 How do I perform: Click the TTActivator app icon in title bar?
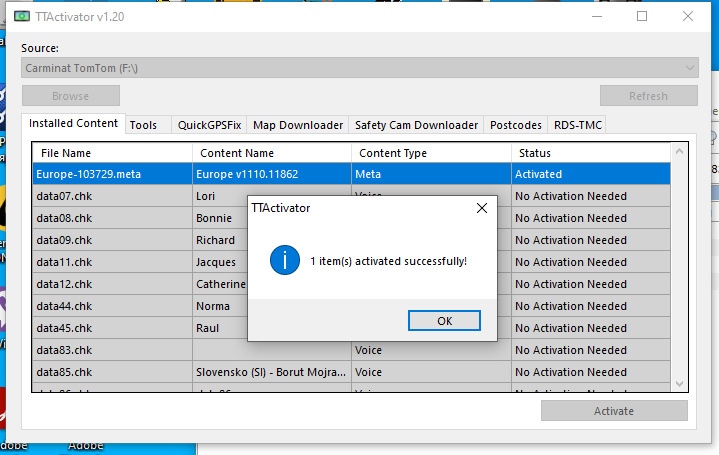tap(22, 17)
